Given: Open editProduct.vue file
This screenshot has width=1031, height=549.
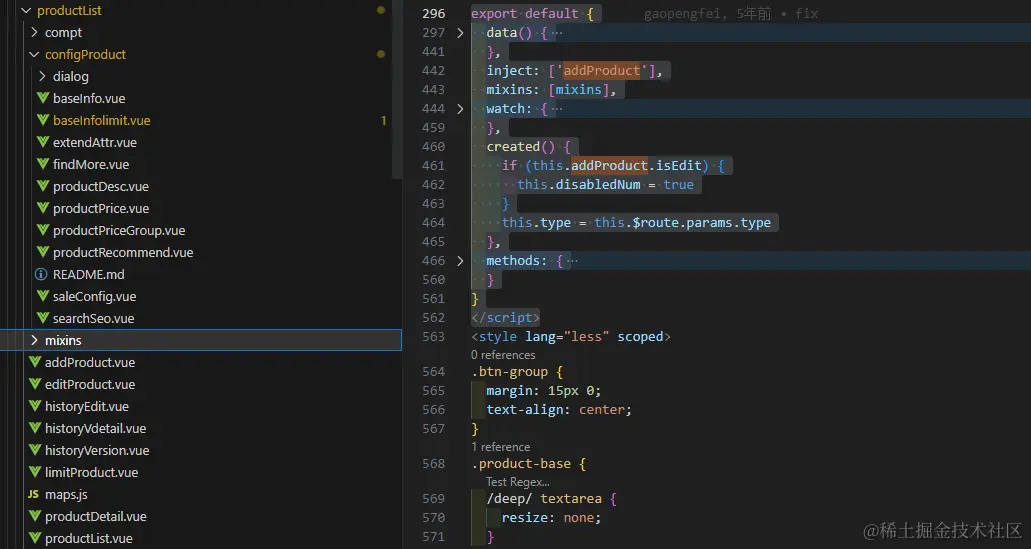Looking at the screenshot, I should tap(89, 384).
